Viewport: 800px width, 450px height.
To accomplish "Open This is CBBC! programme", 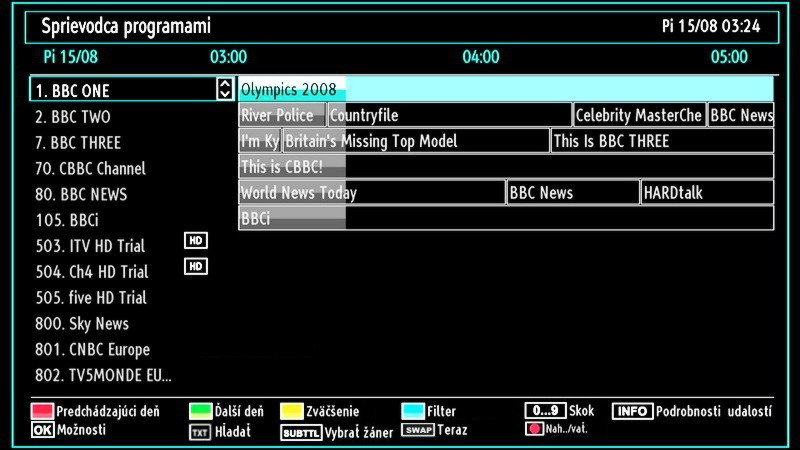I will click(506, 166).
